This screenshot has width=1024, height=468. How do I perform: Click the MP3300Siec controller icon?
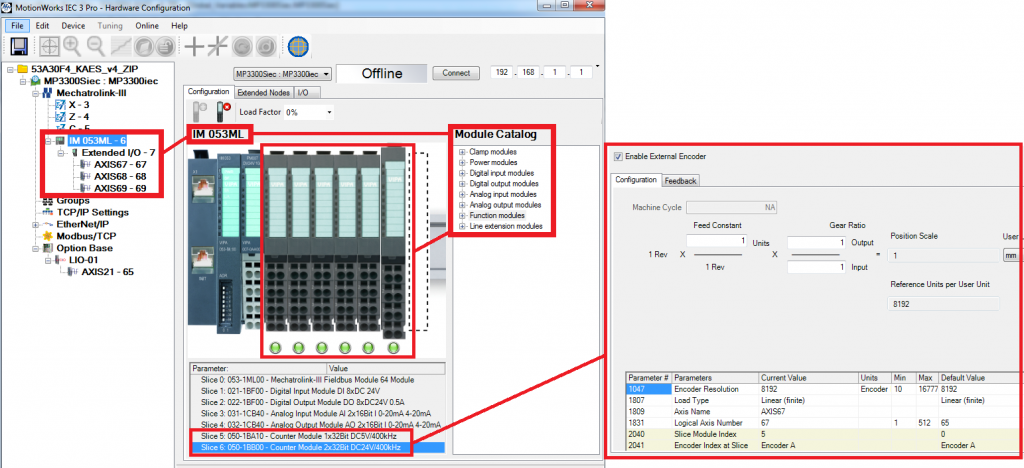pyautogui.click(x=36, y=81)
